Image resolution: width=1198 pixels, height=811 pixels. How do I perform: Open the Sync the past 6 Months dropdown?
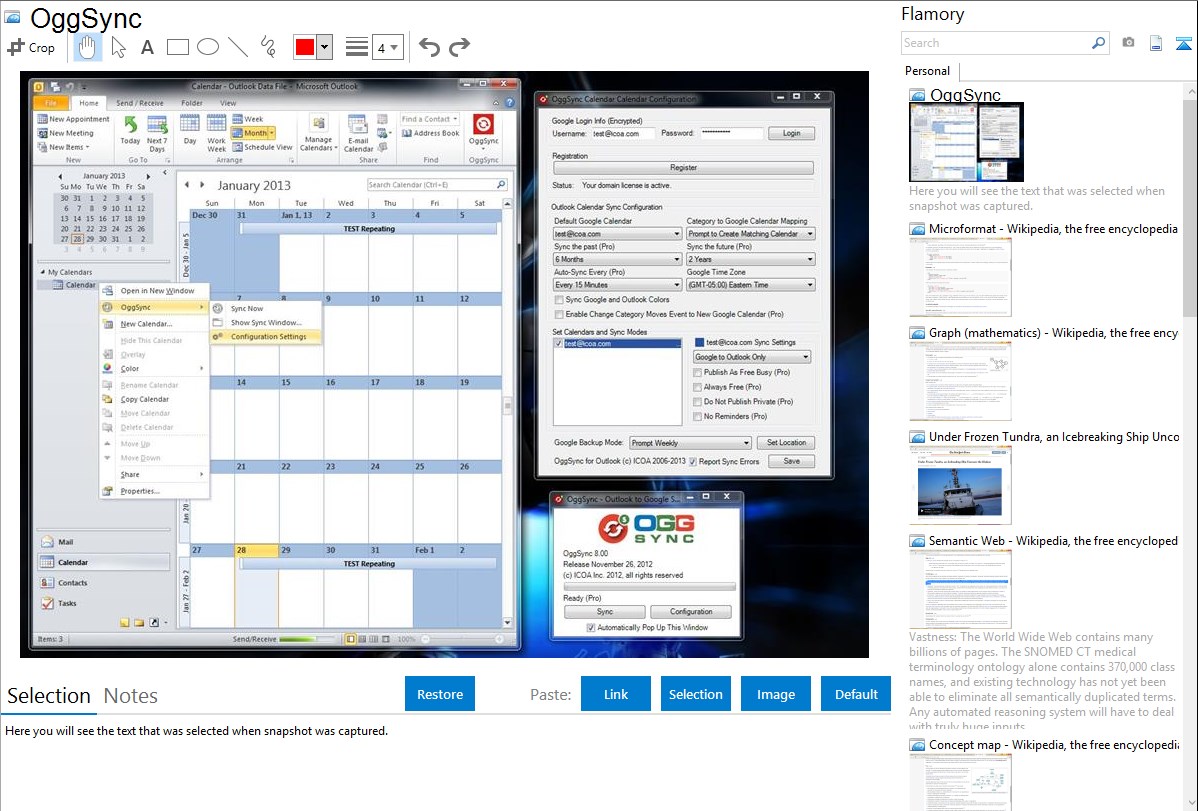pos(617,259)
